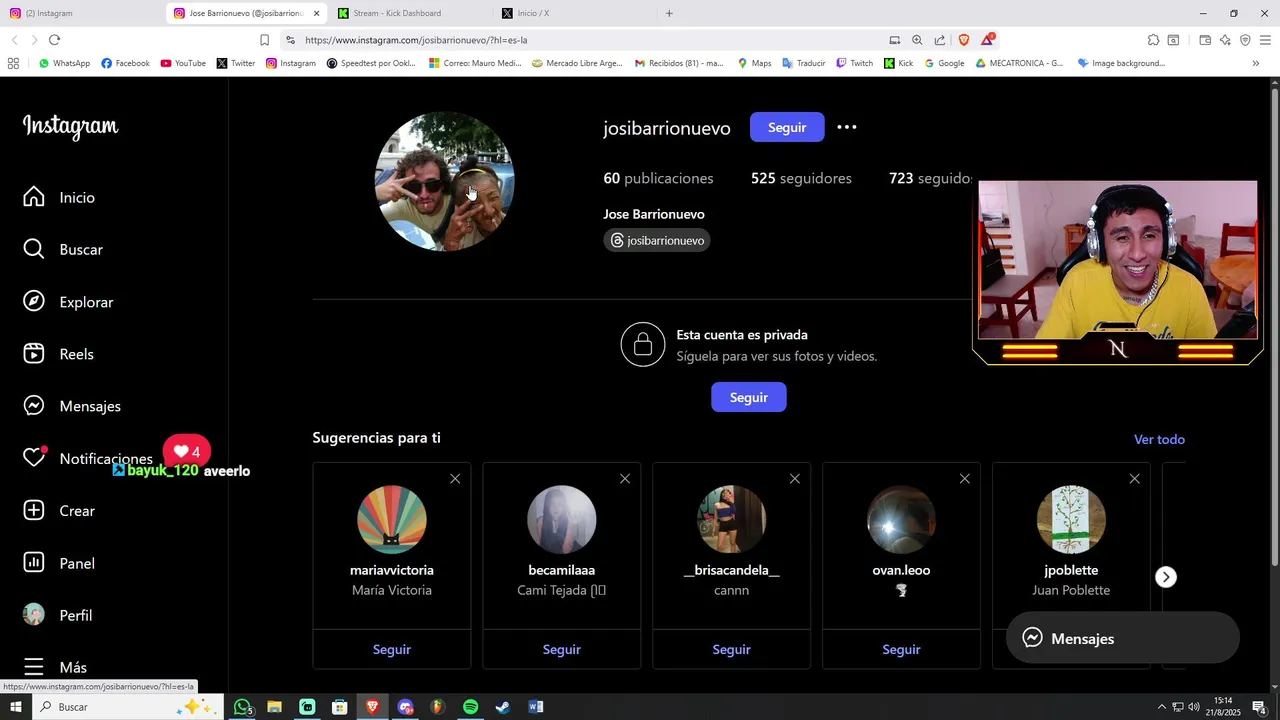Follow mariavvictoria via Seguir
Viewport: 1280px width, 720px height.
392,649
